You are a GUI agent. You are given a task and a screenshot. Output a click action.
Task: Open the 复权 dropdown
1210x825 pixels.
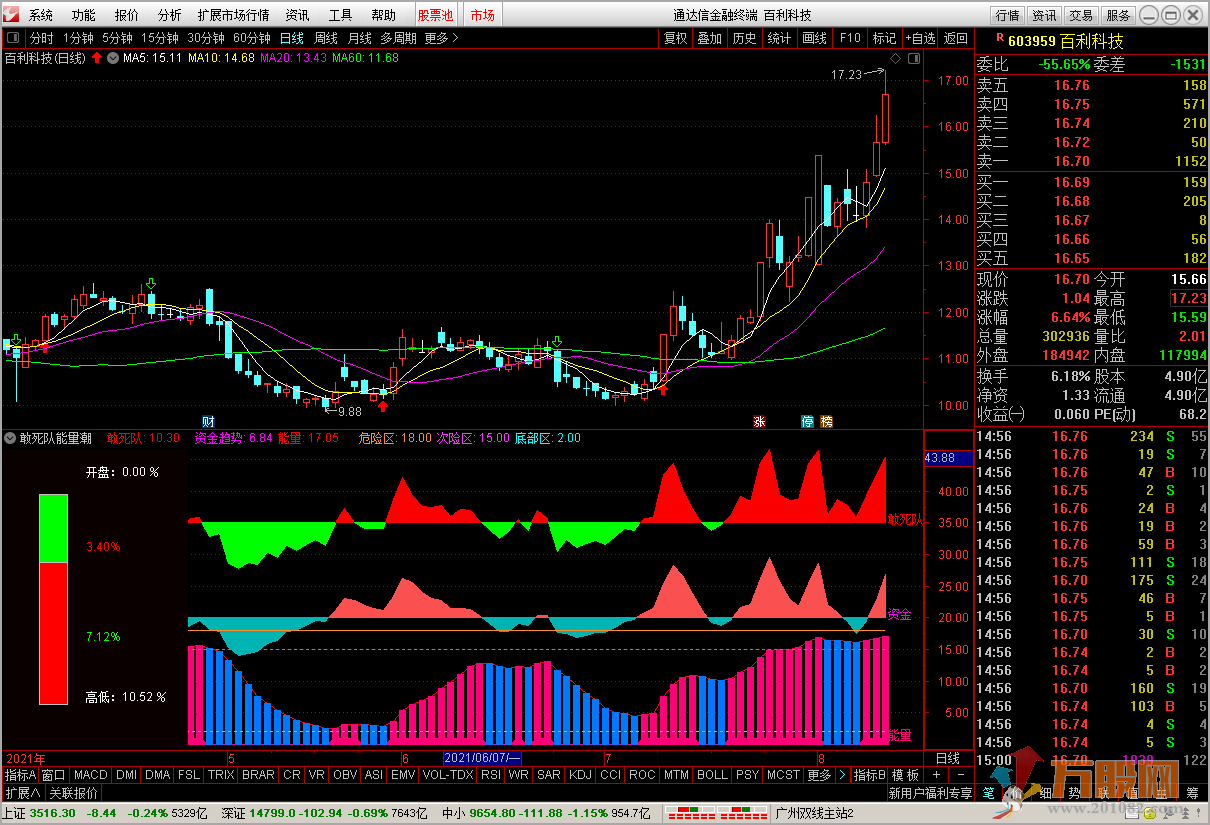676,38
